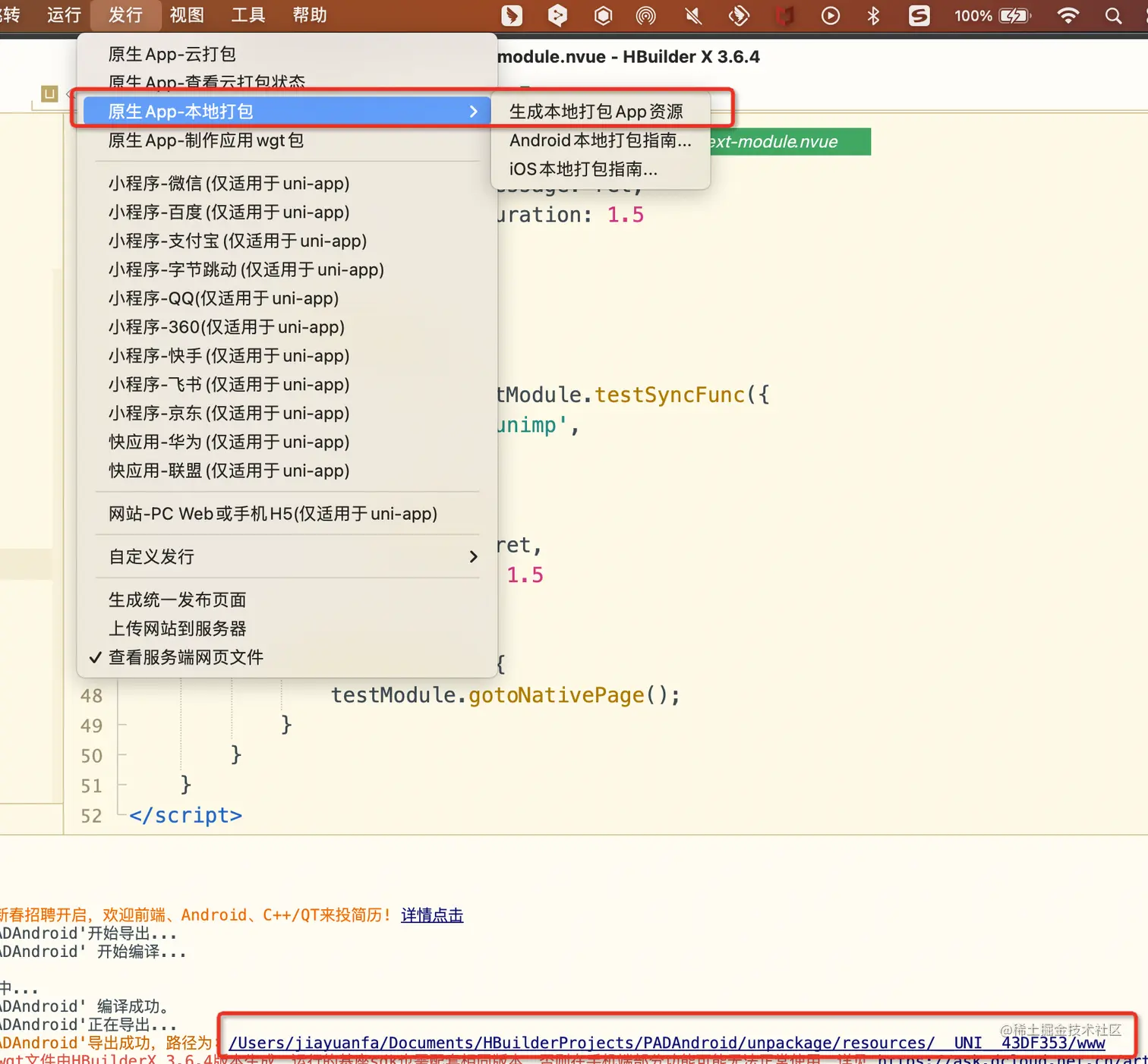Choose 生成统一发布页面
1148x1064 pixels.
click(x=287, y=600)
